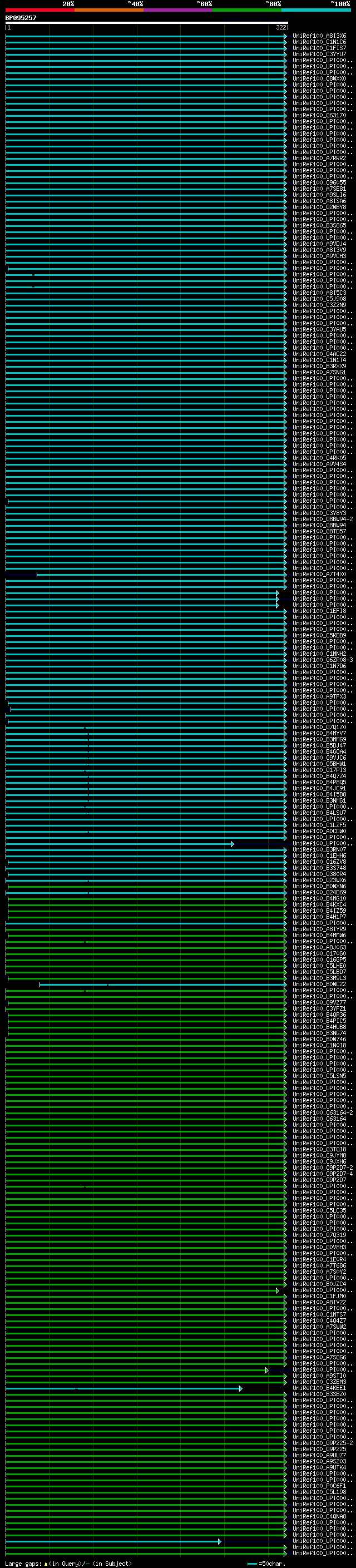Select hit label UniRef100_Q7Q1Z0
Image resolution: width=356 pixels, height=1568 pixels.
pos(319,727)
